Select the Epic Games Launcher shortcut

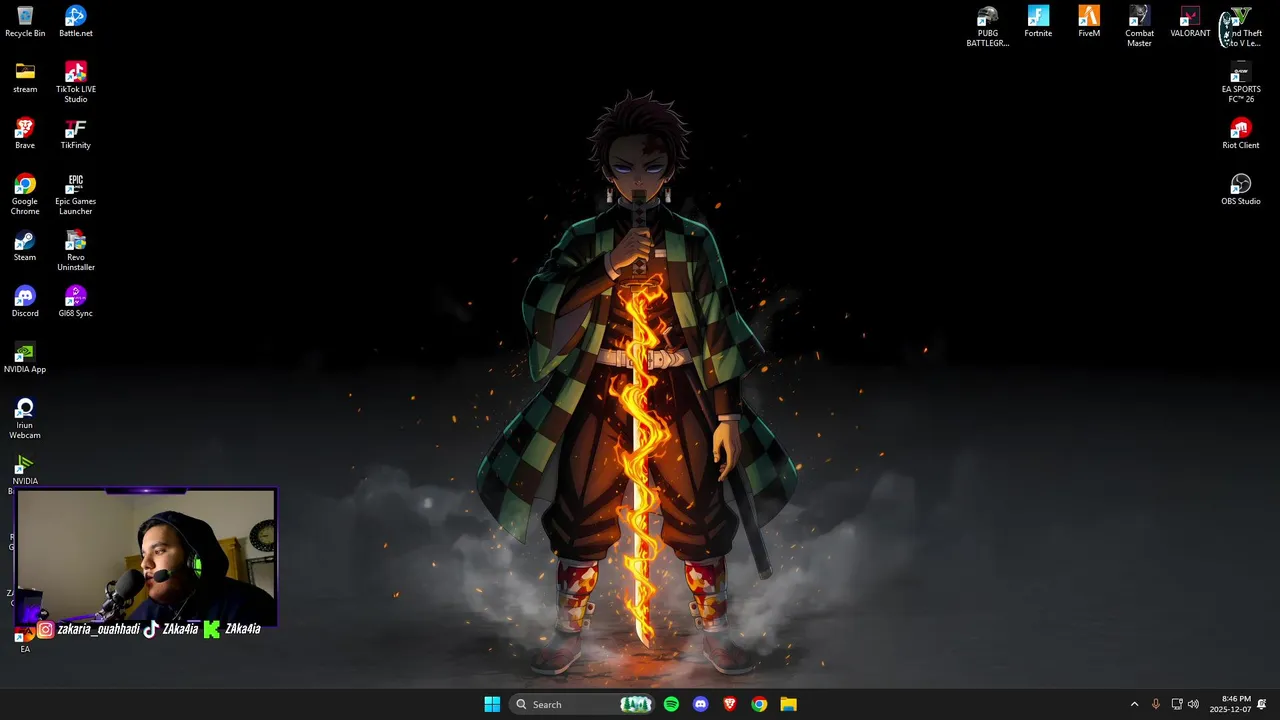(x=76, y=194)
